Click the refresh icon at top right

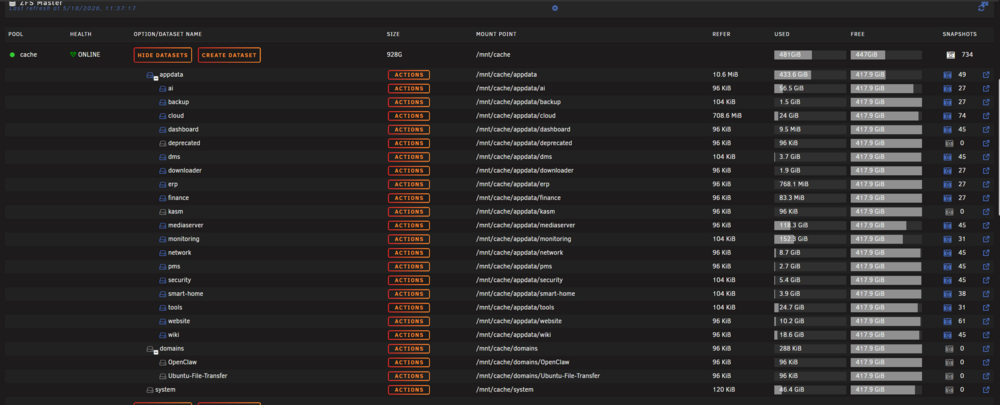(x=982, y=6)
